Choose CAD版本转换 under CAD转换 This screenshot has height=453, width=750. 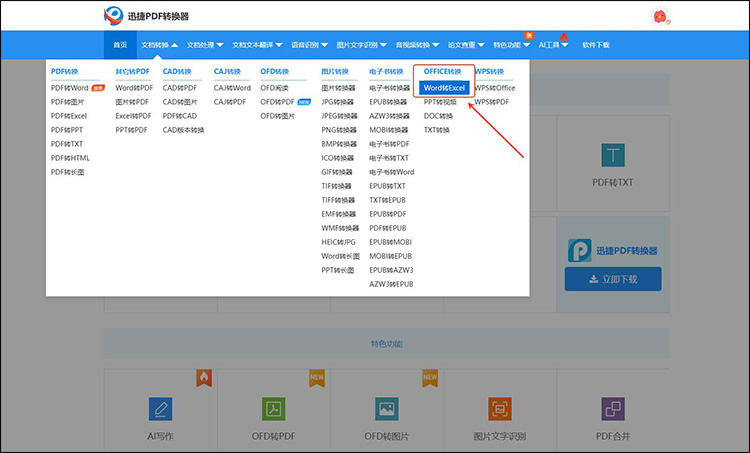tap(183, 130)
